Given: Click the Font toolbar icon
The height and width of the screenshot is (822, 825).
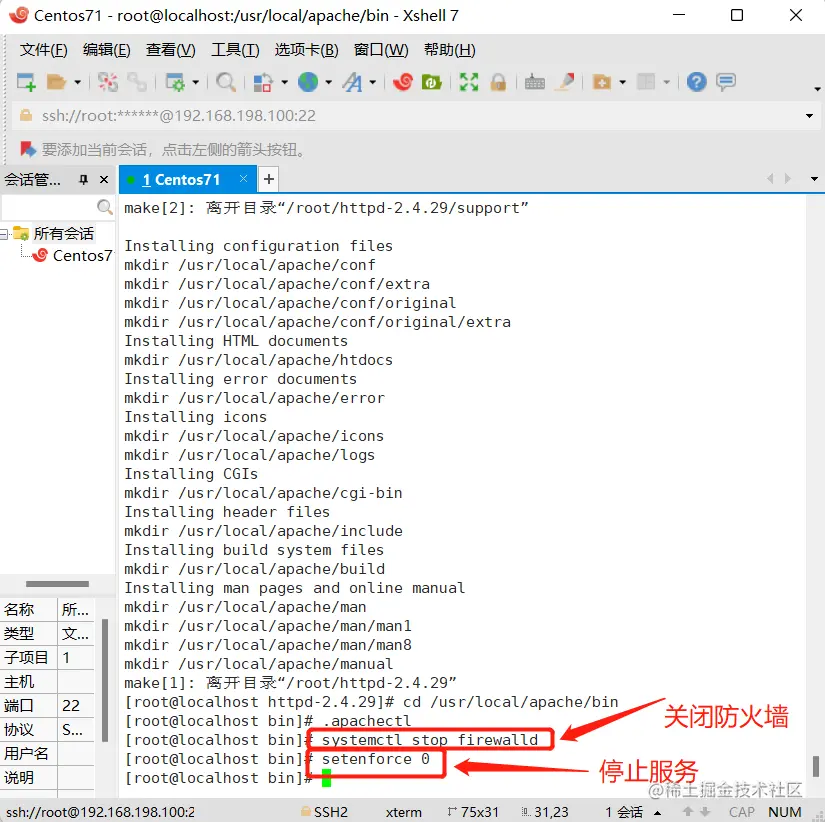Looking at the screenshot, I should pos(352,82).
